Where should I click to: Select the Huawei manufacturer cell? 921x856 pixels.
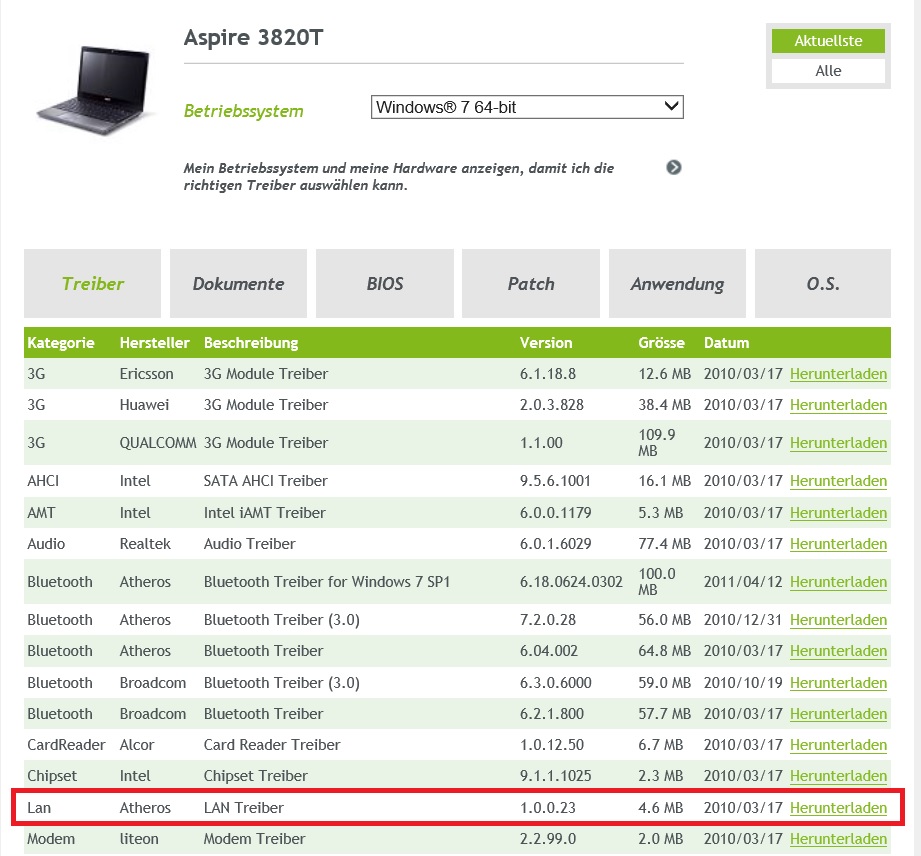coord(144,405)
